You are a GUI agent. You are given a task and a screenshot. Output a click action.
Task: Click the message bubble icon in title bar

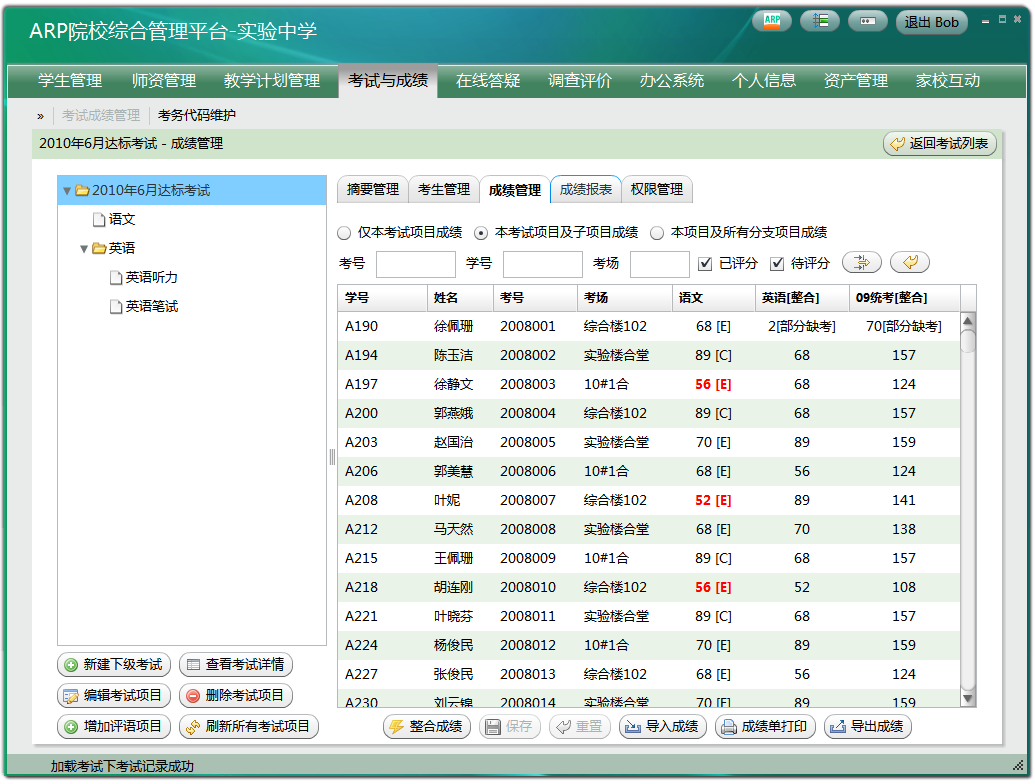[x=867, y=21]
